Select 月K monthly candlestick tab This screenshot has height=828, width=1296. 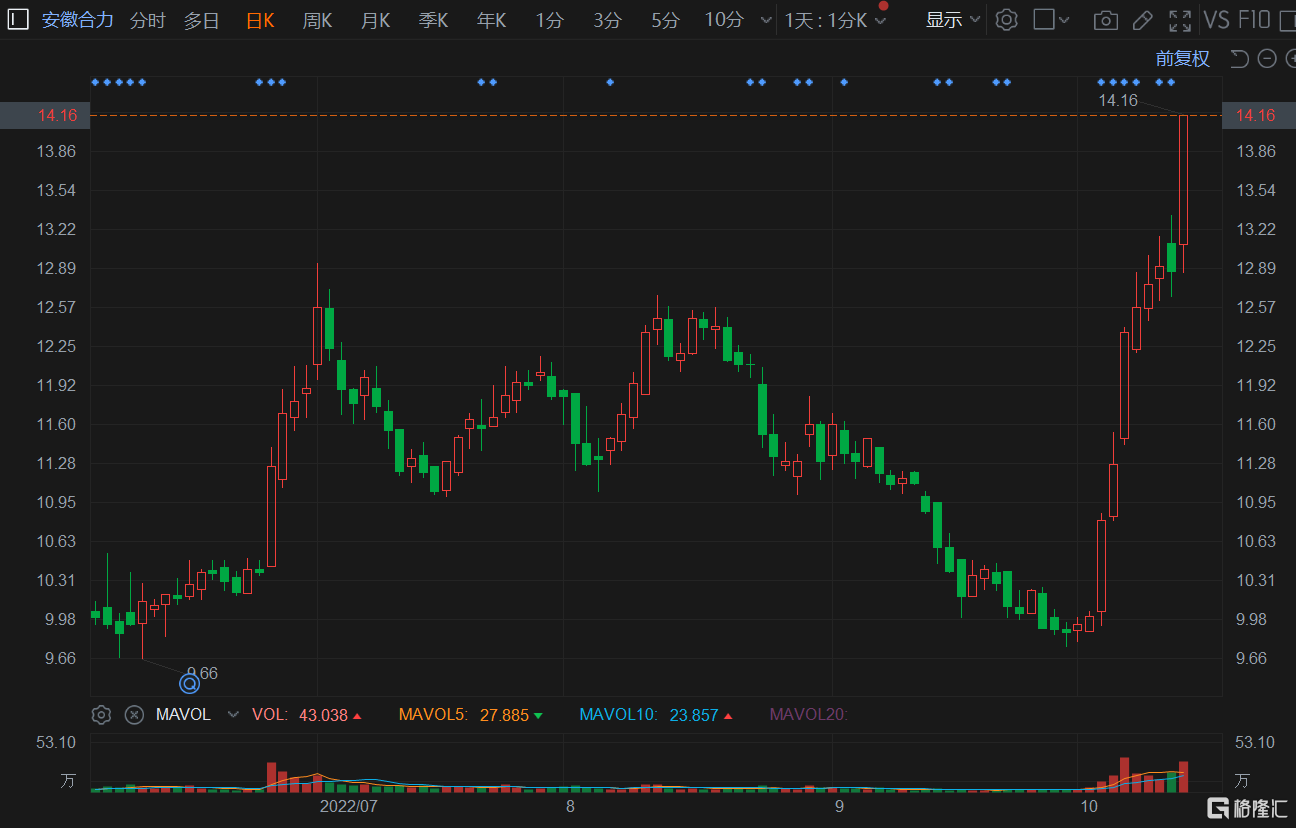[x=375, y=20]
